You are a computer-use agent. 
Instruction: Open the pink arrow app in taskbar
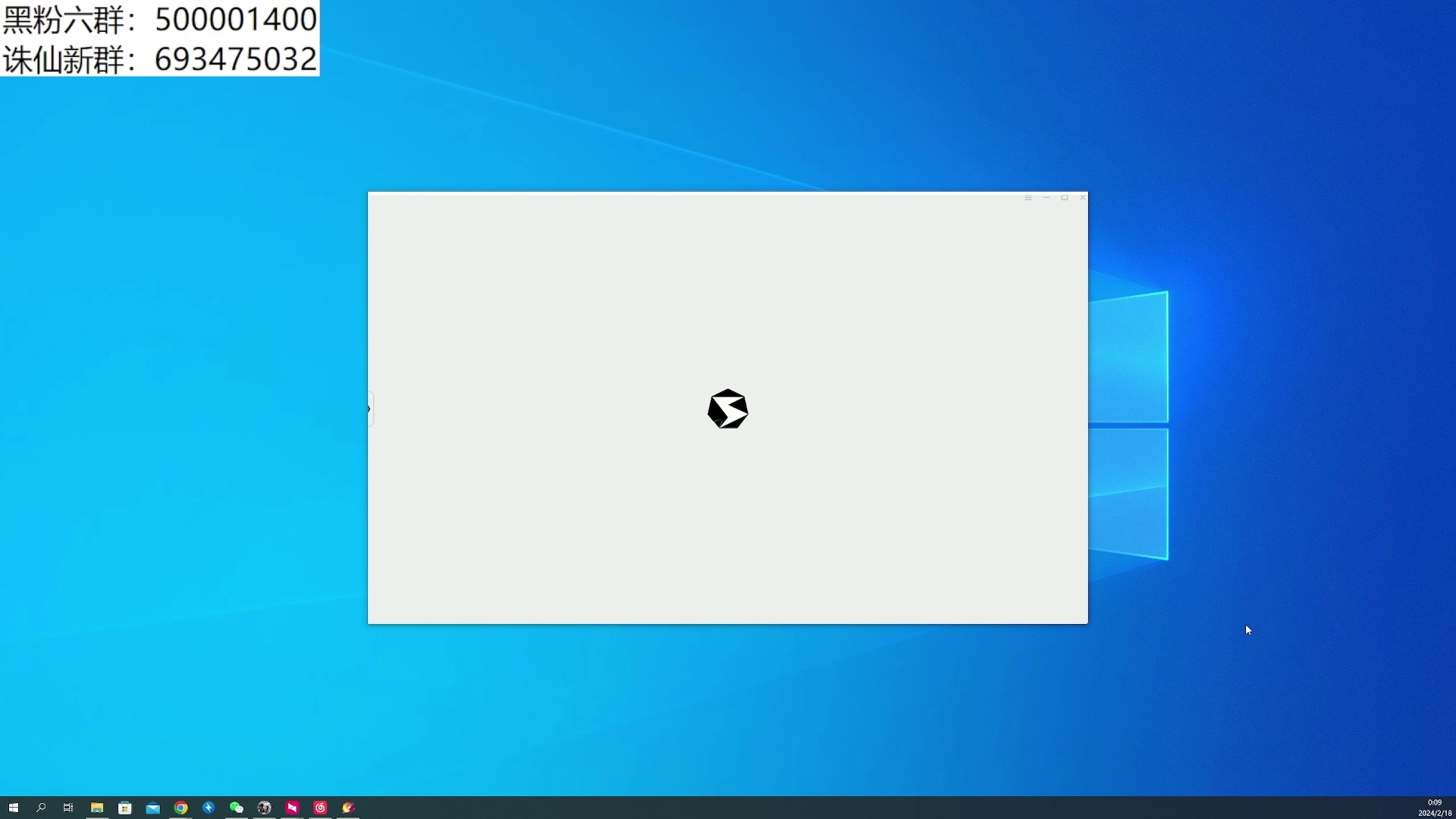point(292,808)
